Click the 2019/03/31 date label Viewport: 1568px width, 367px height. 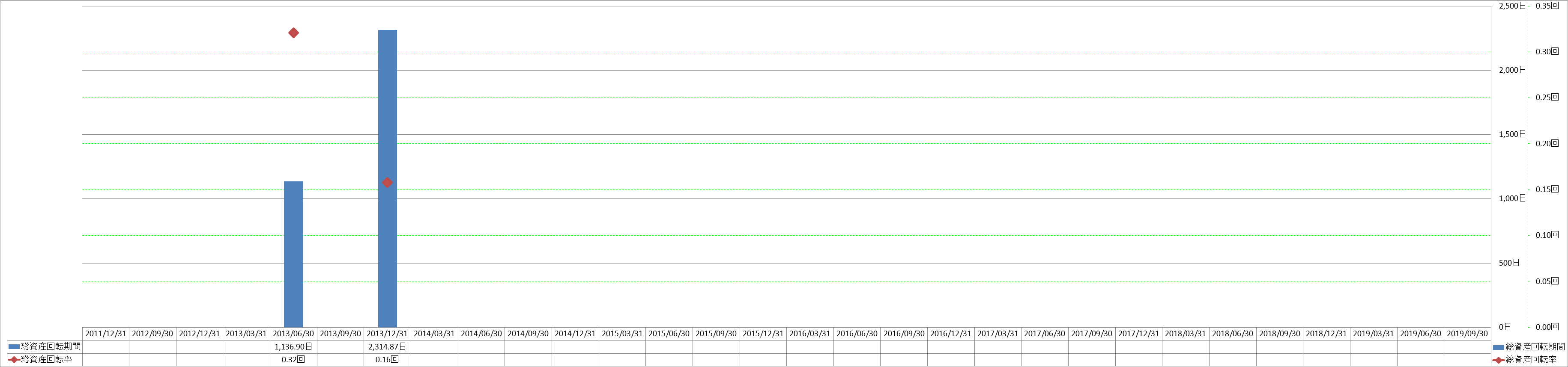(x=1373, y=334)
